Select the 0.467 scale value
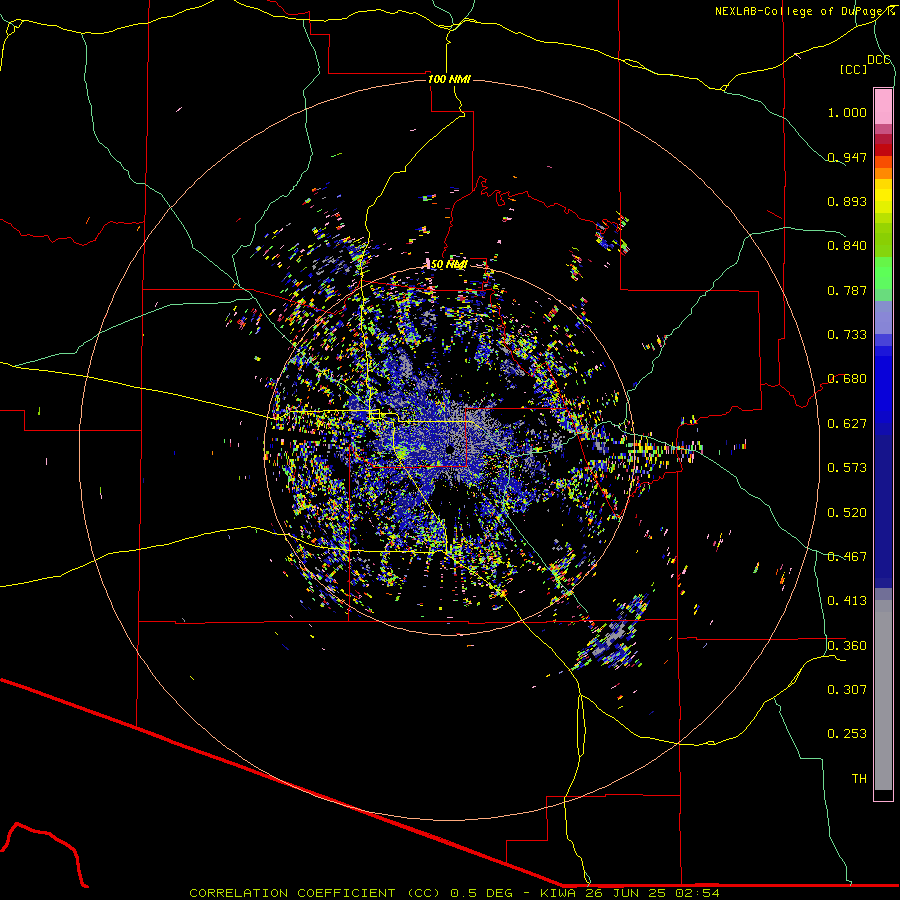 coord(847,557)
